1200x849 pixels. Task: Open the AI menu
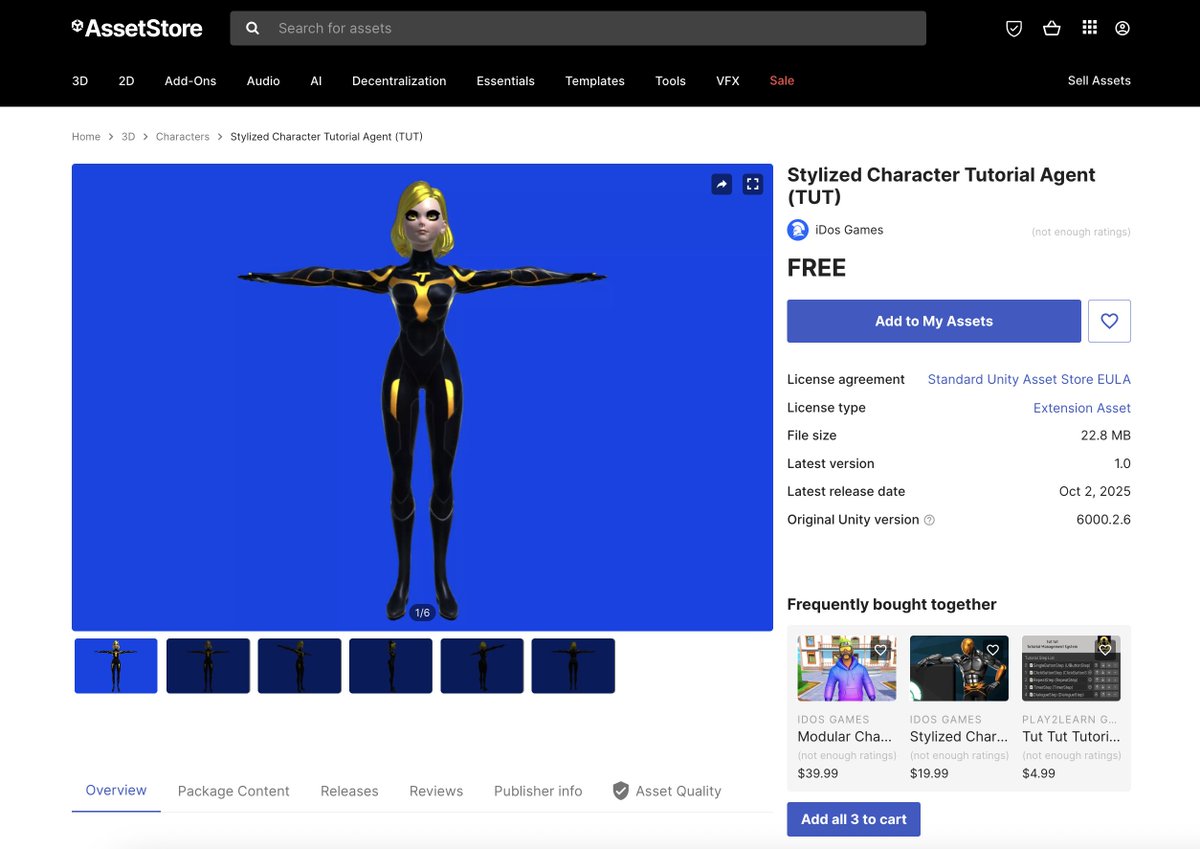point(316,81)
